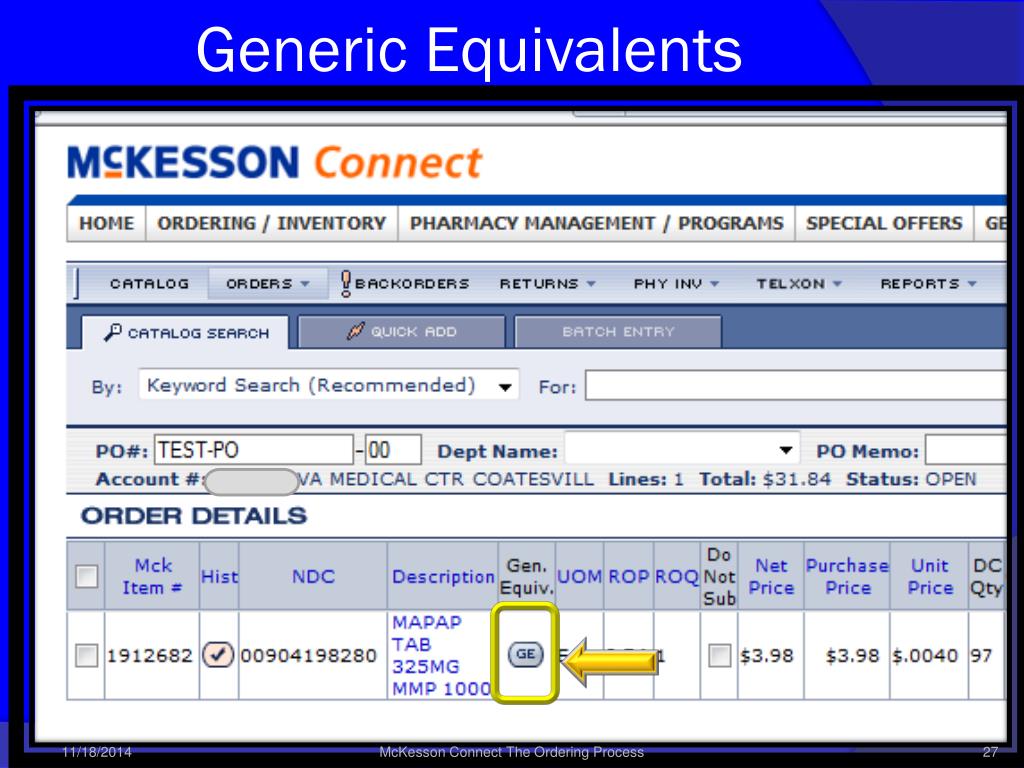Open Pharmacy Management / Programs menu
This screenshot has height=768, width=1024.
(x=596, y=223)
